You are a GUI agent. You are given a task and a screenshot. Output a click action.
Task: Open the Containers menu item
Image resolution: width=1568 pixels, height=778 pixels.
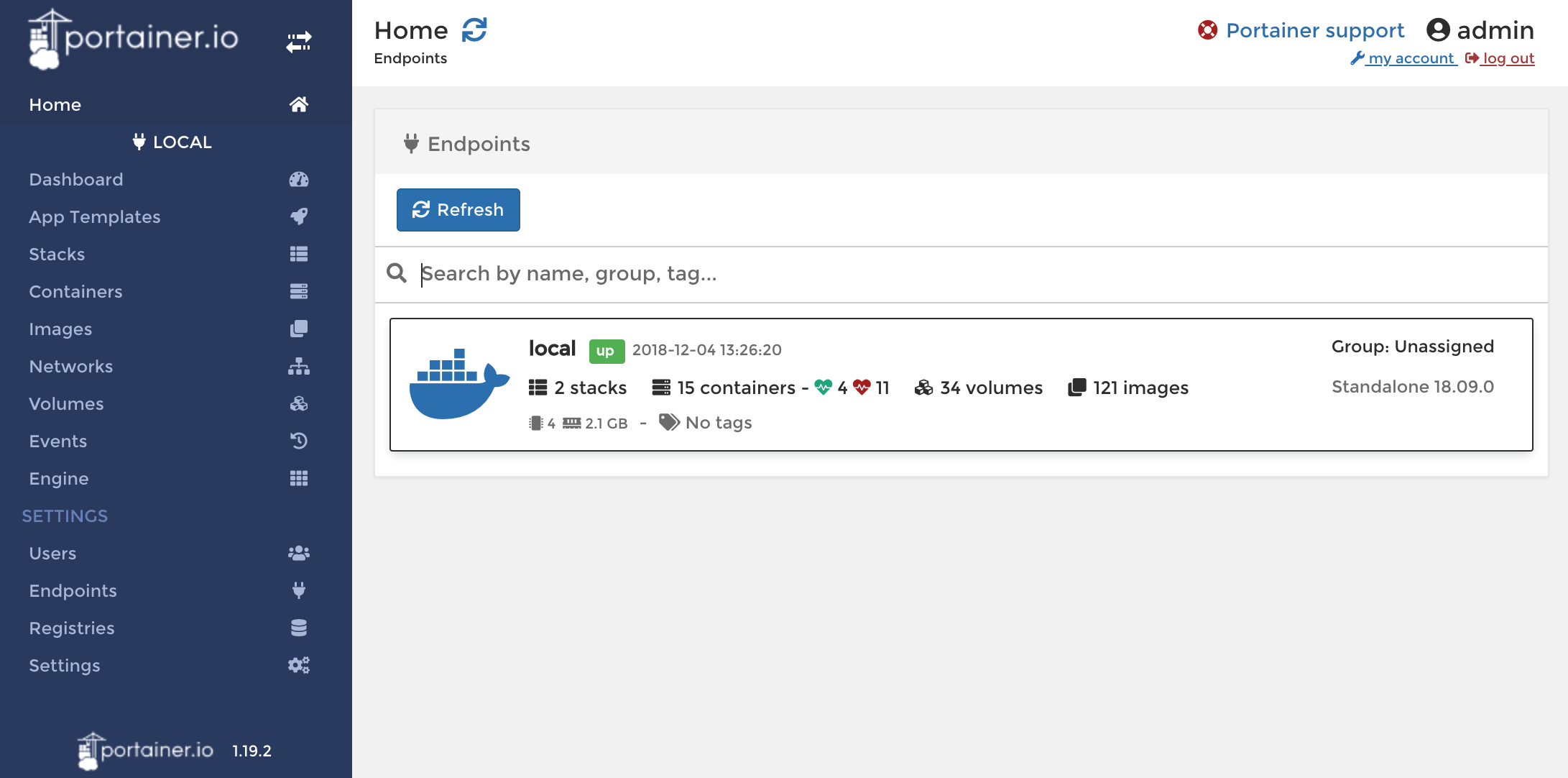tap(75, 292)
